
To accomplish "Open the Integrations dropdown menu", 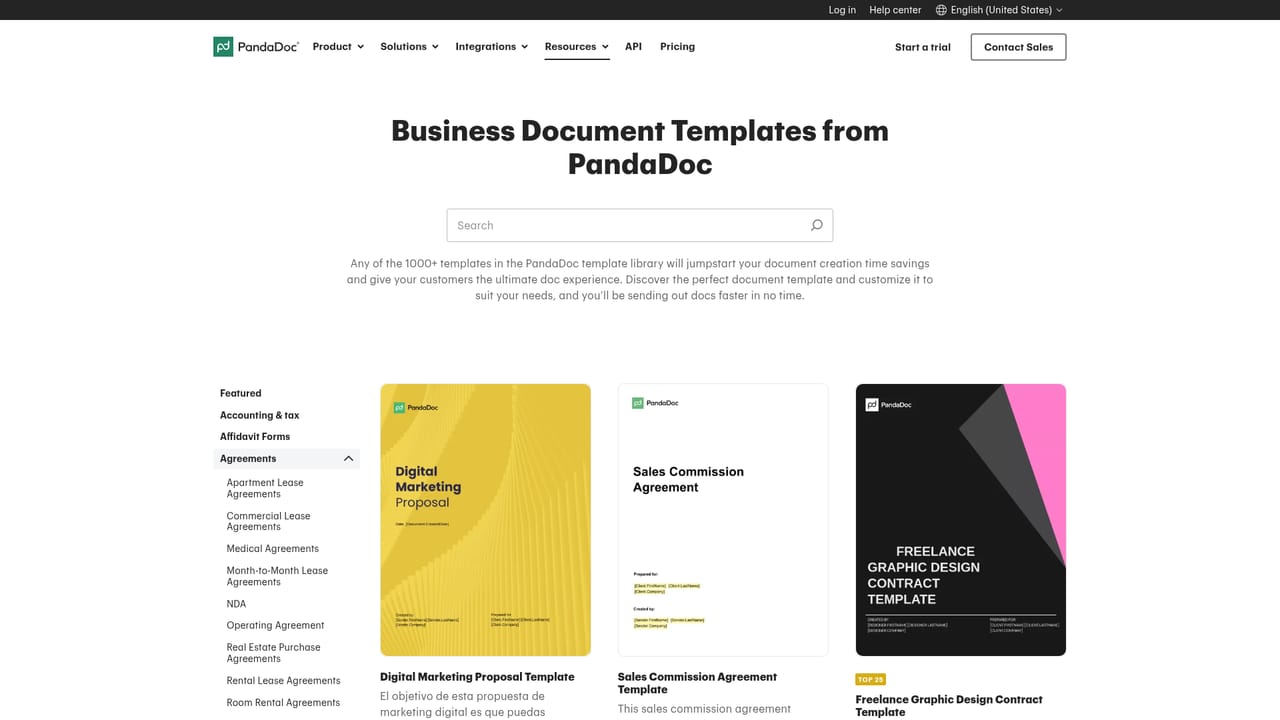I will coord(491,47).
